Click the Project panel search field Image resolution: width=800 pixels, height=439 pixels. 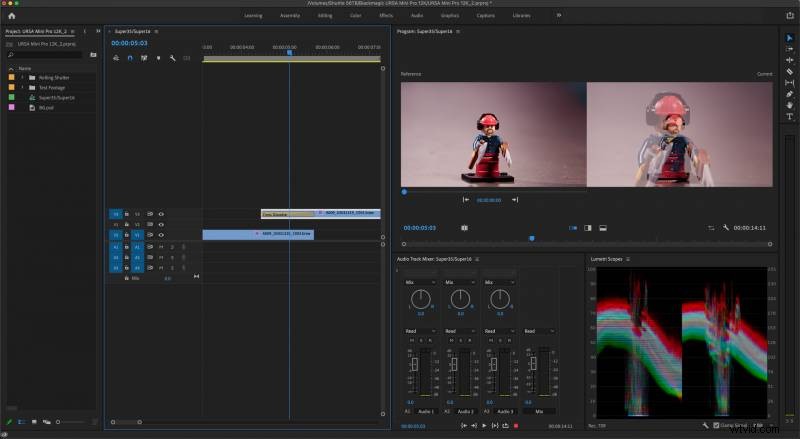(46, 55)
